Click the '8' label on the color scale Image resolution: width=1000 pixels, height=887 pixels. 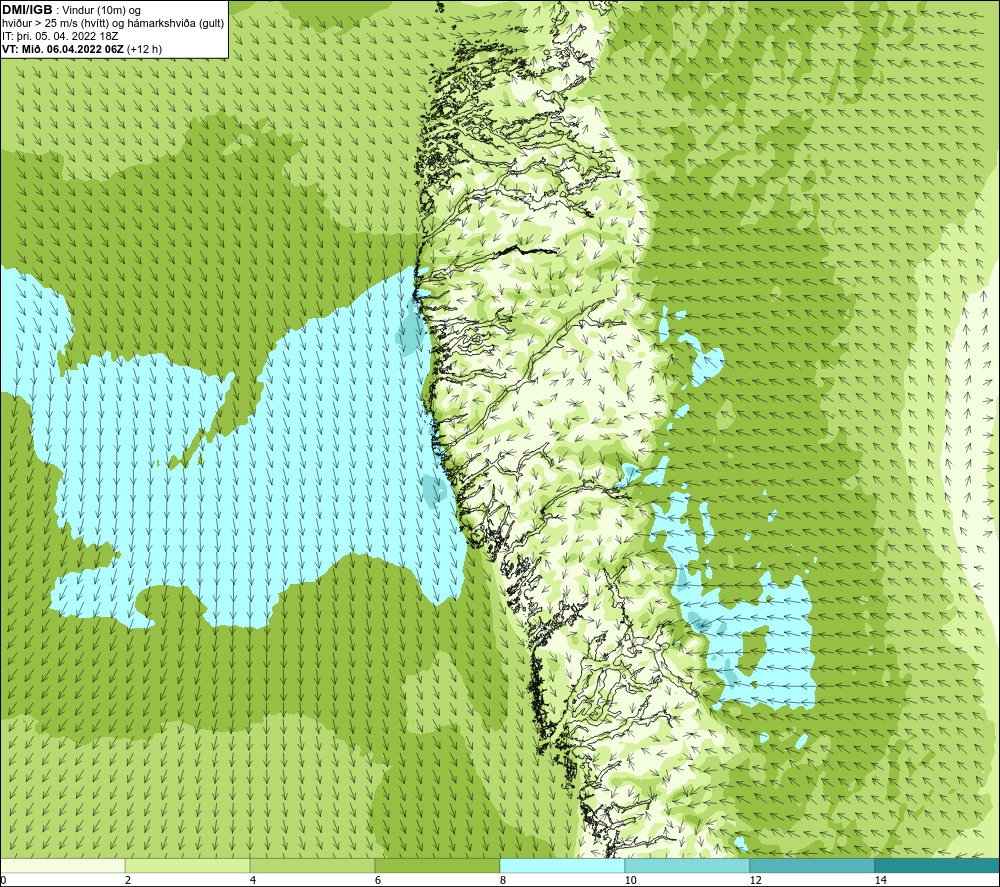point(503,880)
